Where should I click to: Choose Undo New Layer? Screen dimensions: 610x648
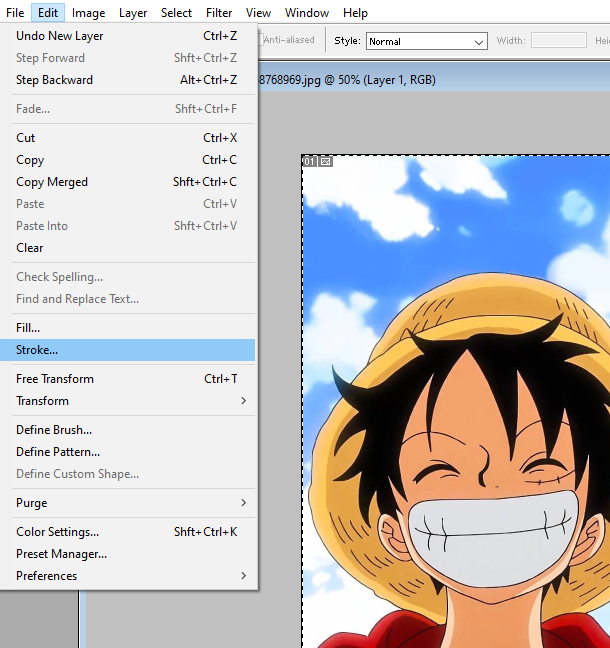(127, 36)
